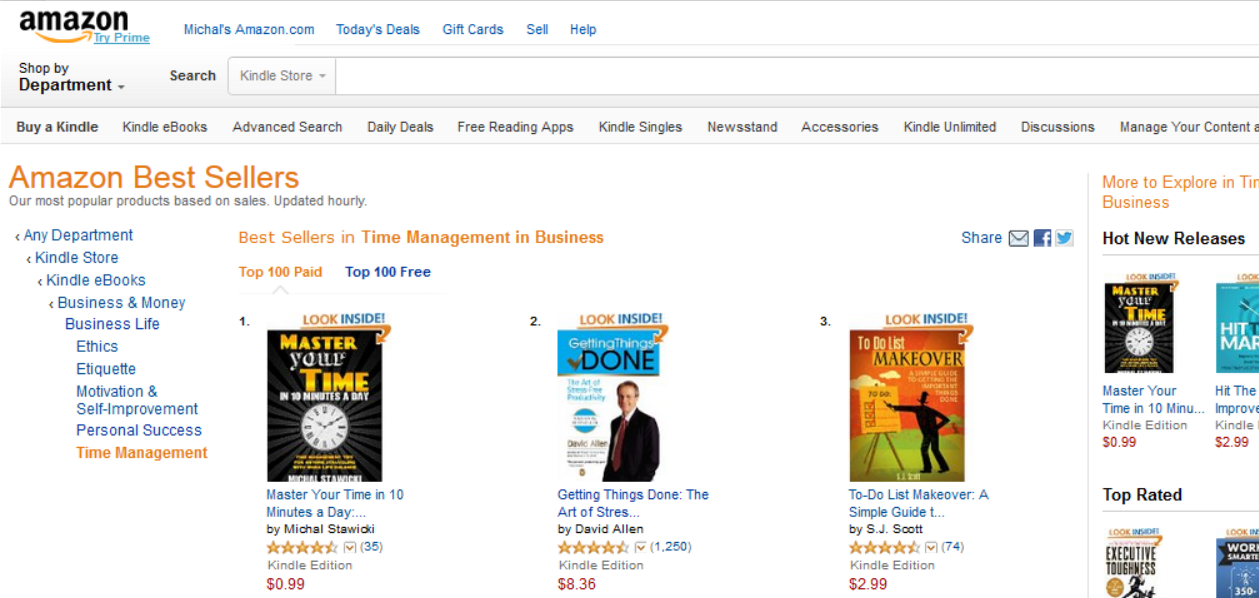Expand rating dropdown arrow for To-Do List Makeover
Screen dimensions: 1259x598
[x=931, y=547]
